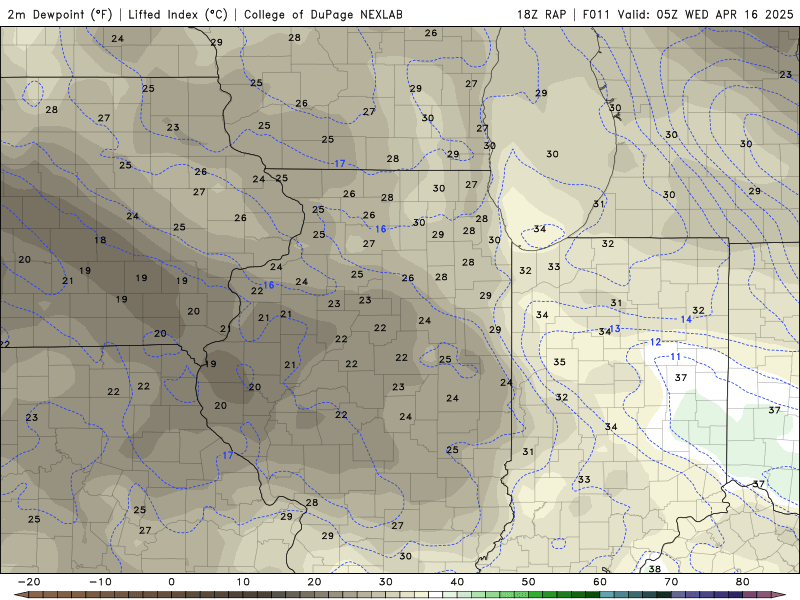Click the 60 label on the color scale
Screen dimensions: 800x600
[x=600, y=582]
